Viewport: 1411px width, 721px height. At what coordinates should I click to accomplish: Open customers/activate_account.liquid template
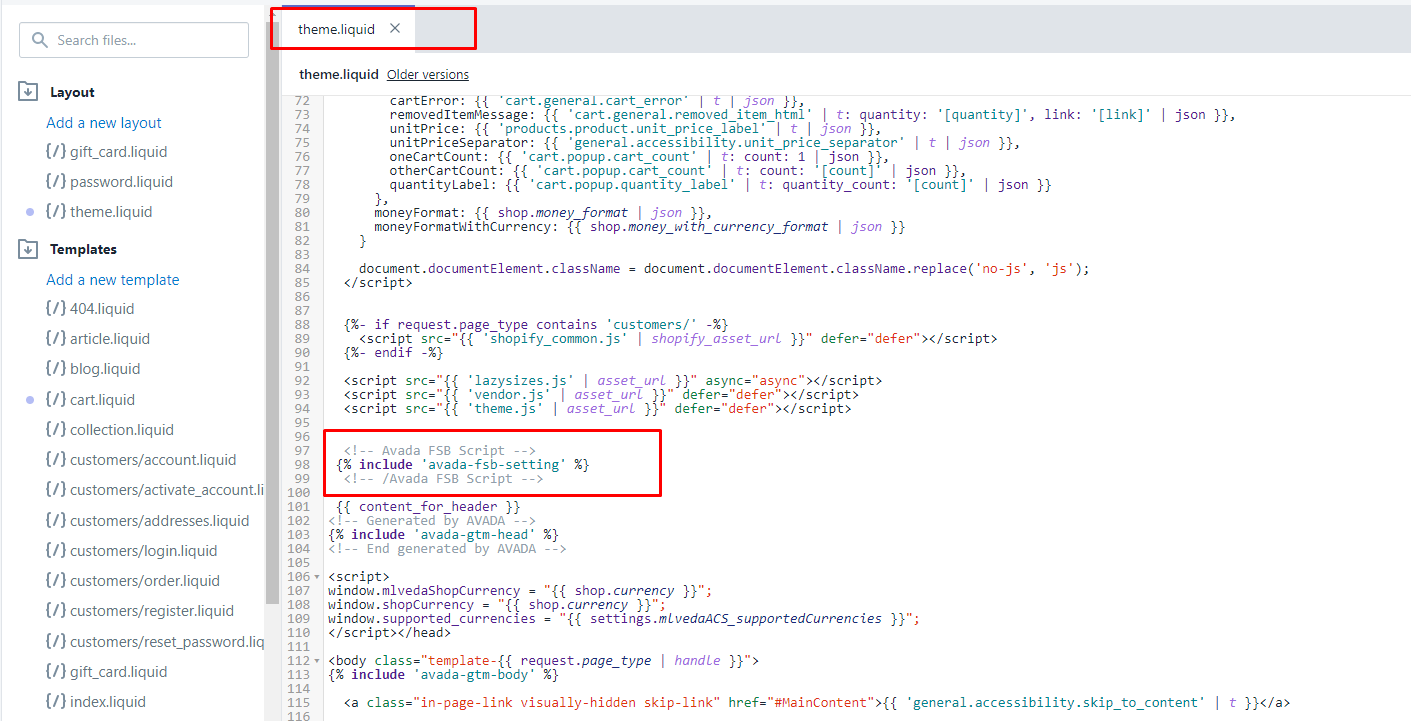(167, 490)
